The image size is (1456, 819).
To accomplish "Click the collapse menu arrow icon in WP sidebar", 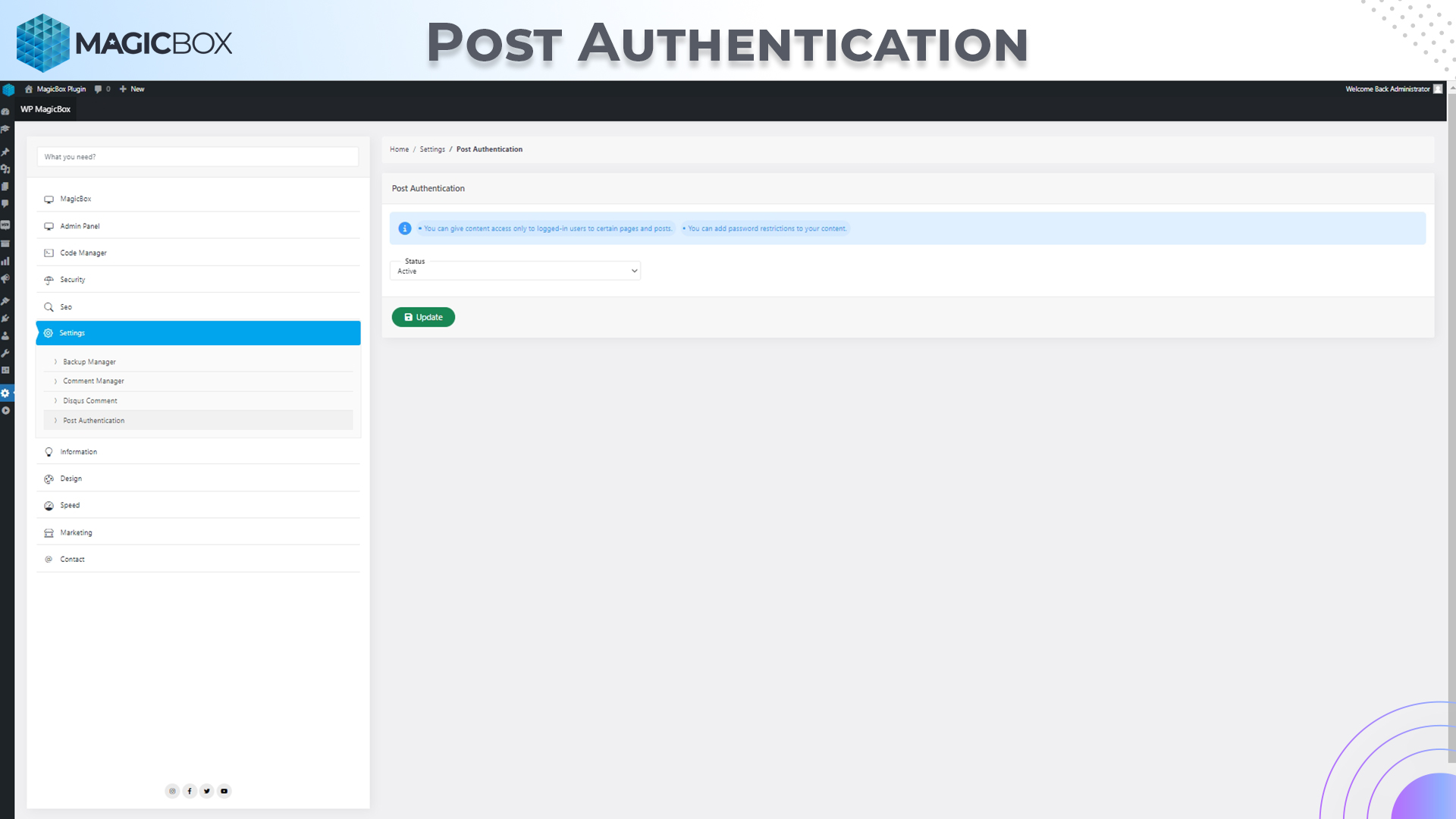I will tap(5, 410).
